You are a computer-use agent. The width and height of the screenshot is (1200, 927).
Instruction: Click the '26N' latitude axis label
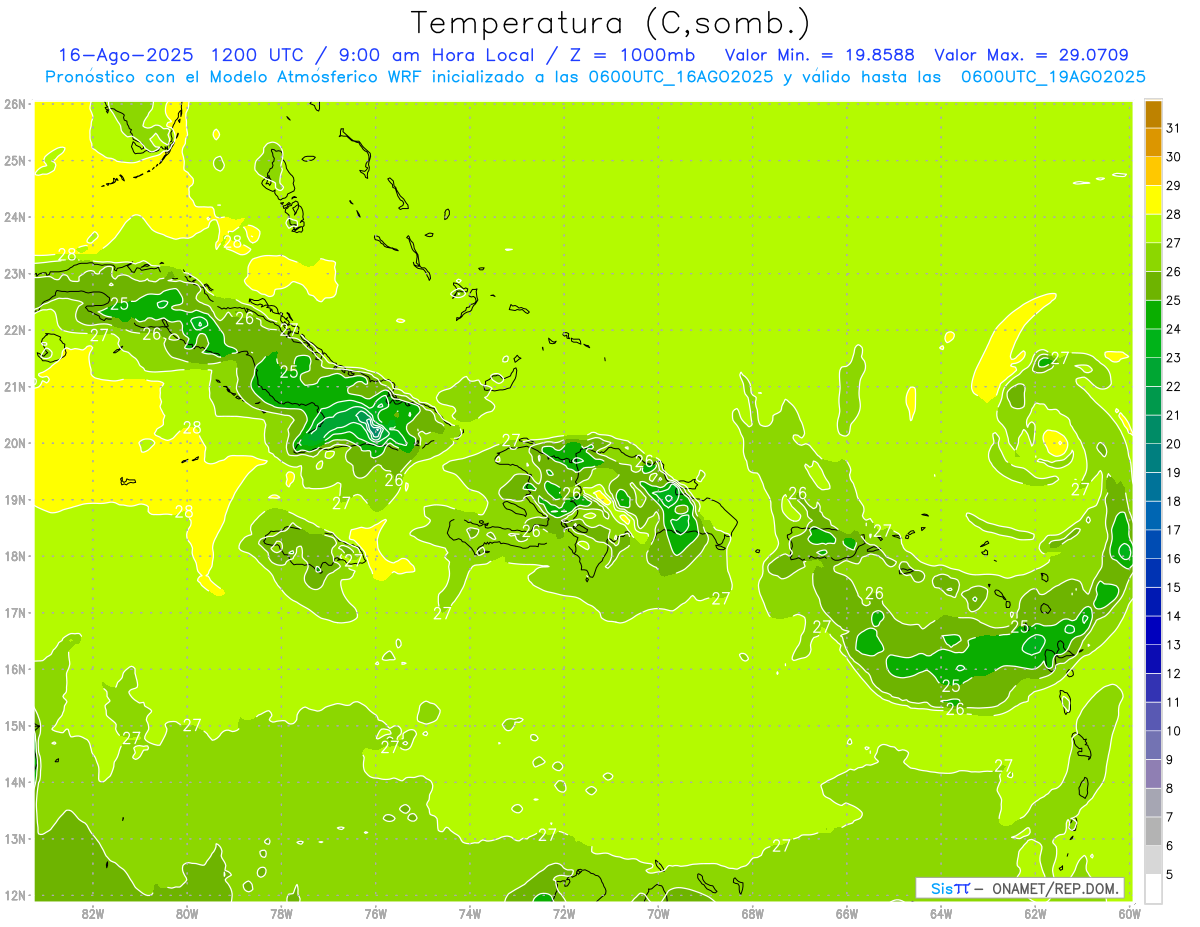(x=15, y=103)
